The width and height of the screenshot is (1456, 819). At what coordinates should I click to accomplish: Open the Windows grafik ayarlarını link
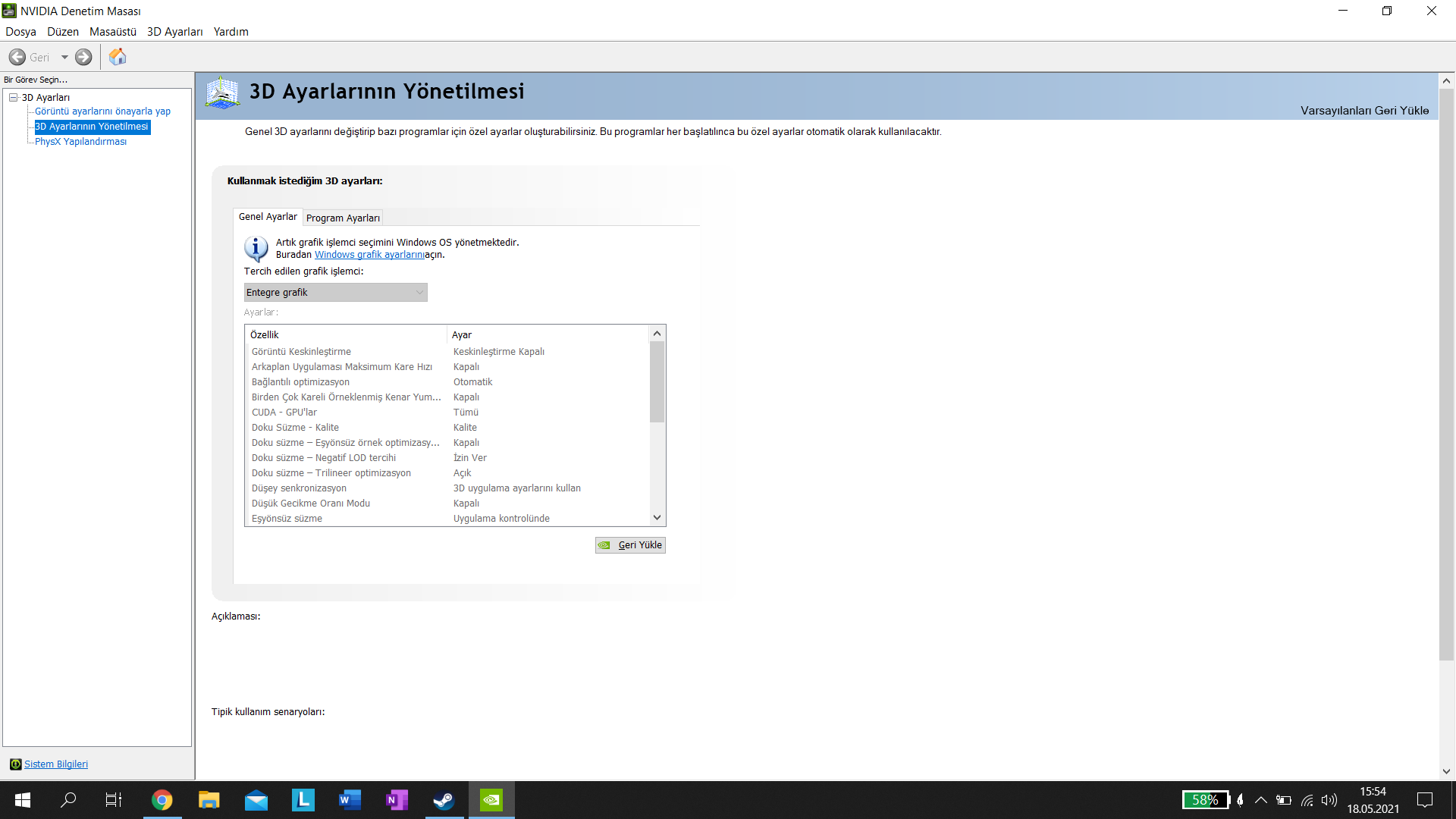pyautogui.click(x=369, y=255)
